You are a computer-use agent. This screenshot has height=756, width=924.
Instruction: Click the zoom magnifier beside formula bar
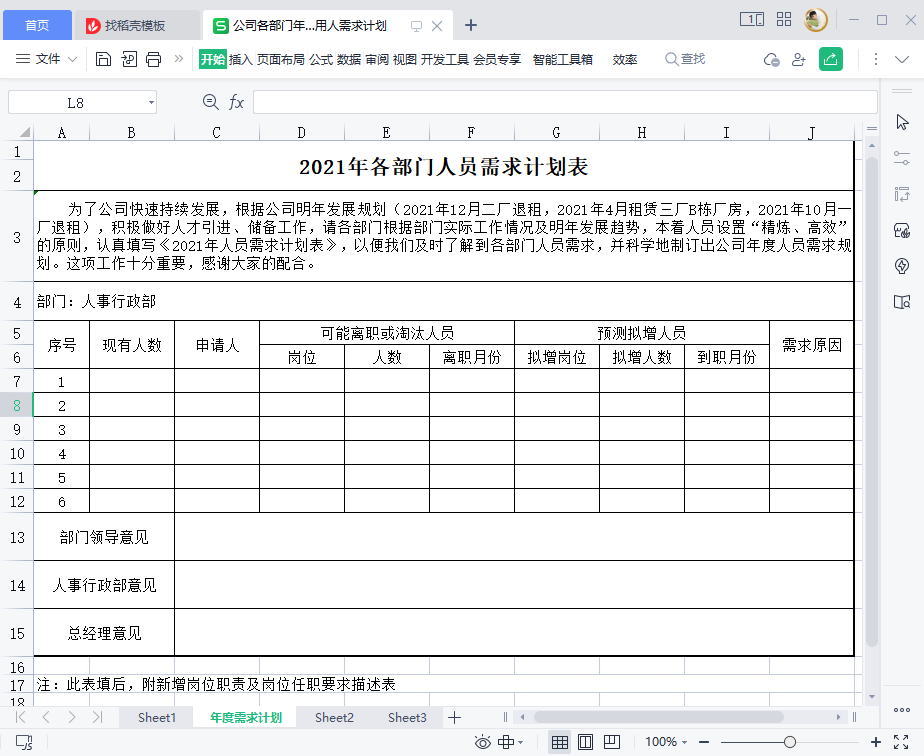(x=210, y=102)
